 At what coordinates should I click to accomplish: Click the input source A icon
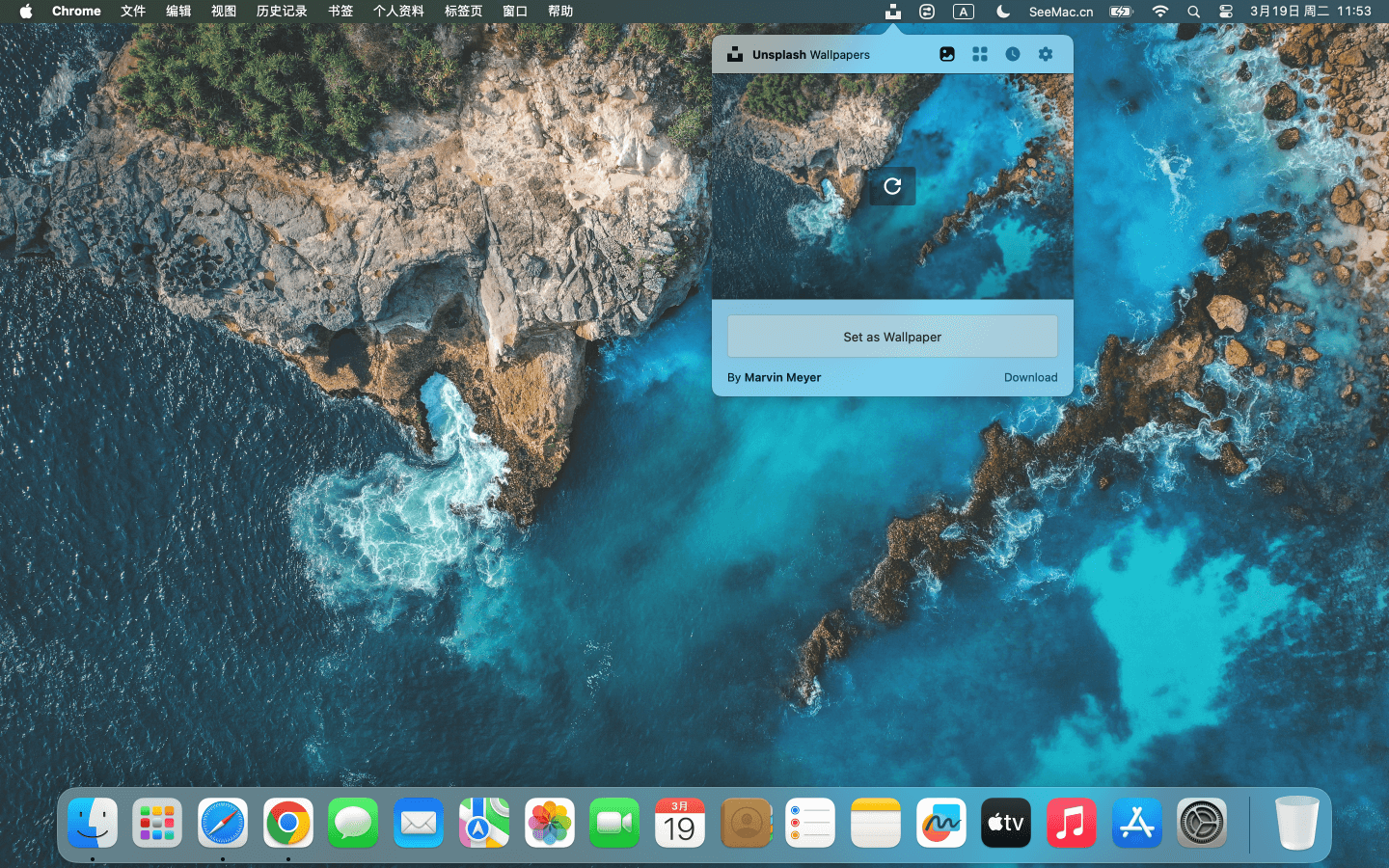[964, 12]
